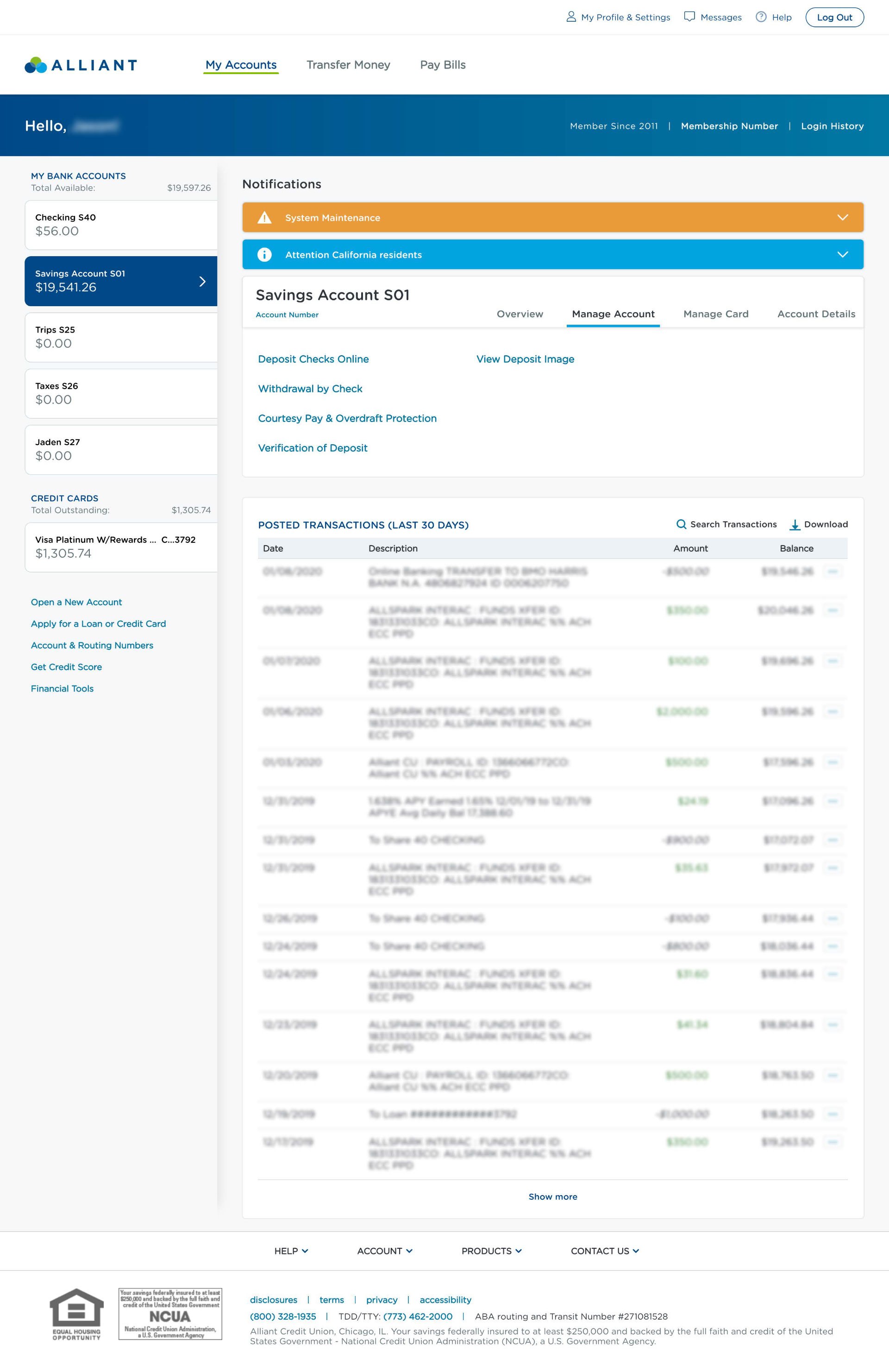View Login History
The image size is (889, 1372).
pos(832,126)
